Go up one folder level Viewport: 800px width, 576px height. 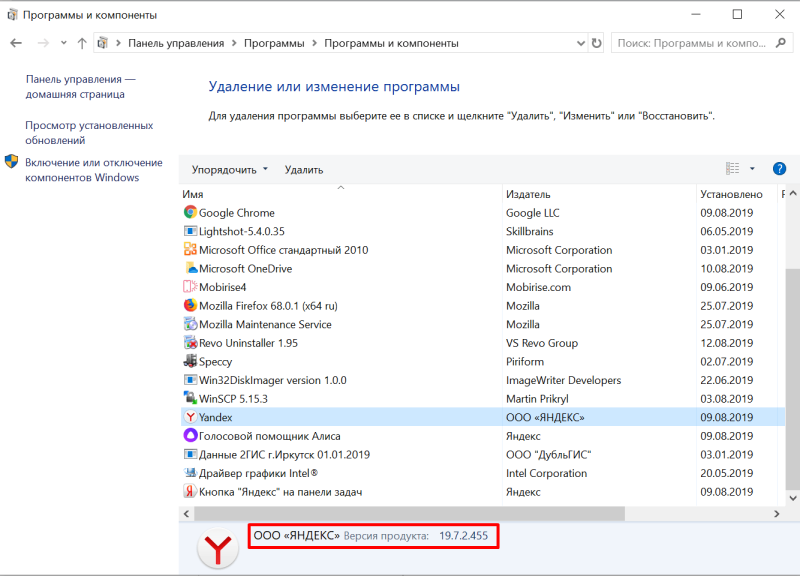(82, 43)
